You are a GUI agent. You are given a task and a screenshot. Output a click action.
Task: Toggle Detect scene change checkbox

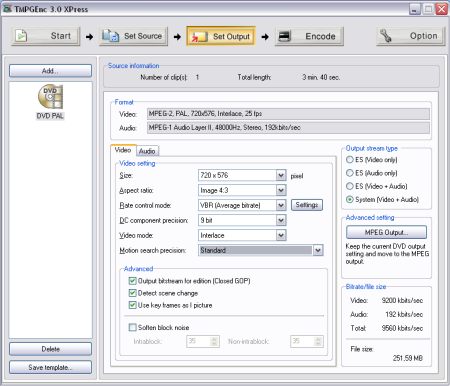pyautogui.click(x=132, y=293)
